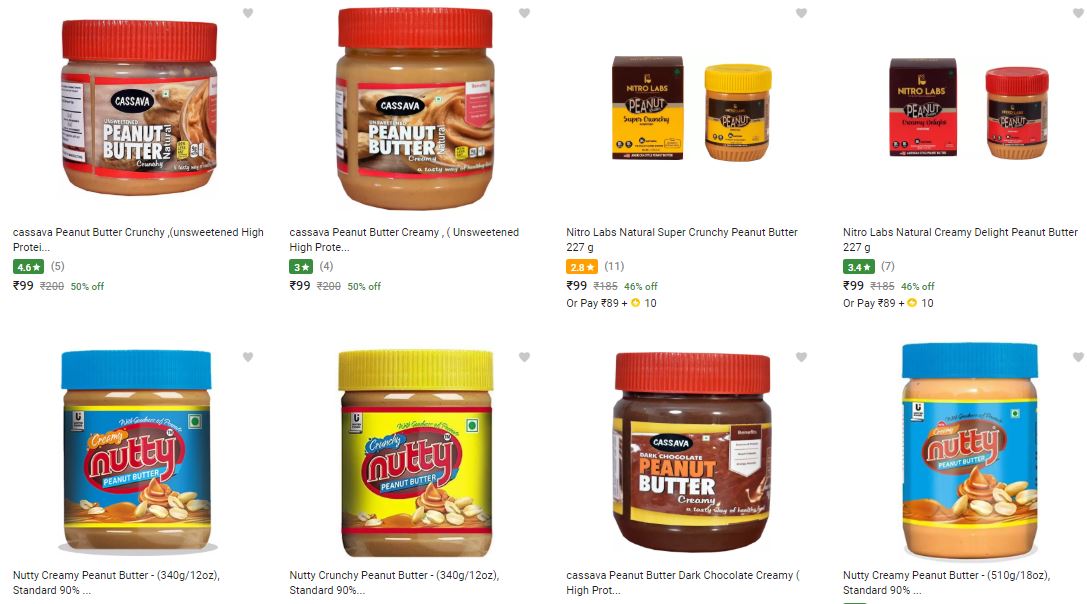Click the 4.6 star rating badge
Viewport: 1087px width, 604px height.
[x=28, y=266]
